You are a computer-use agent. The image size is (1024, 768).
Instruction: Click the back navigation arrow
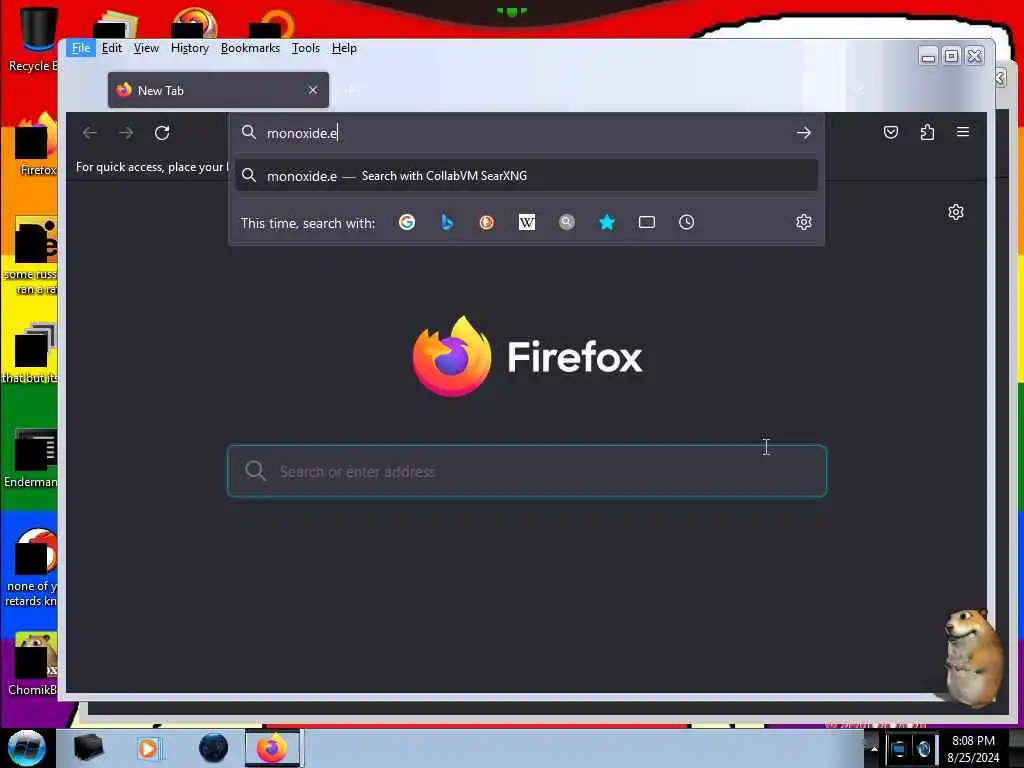tap(90, 133)
